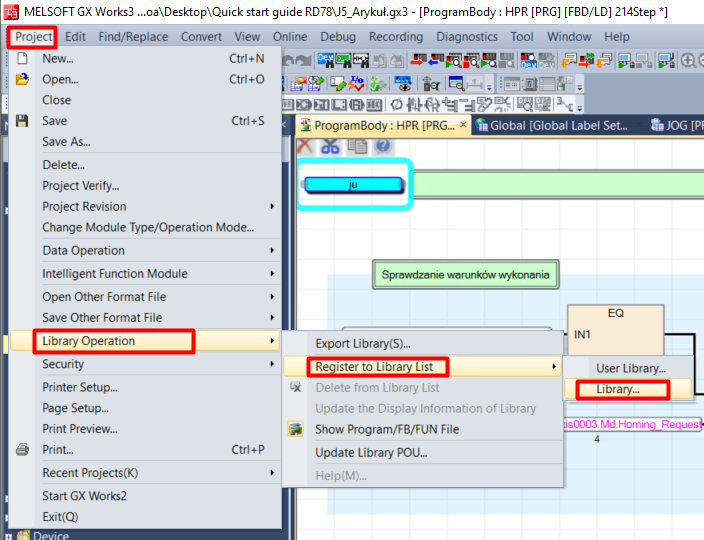This screenshot has height=540, width=704.
Task: Select New... in the Project menu
Action: click(145, 59)
